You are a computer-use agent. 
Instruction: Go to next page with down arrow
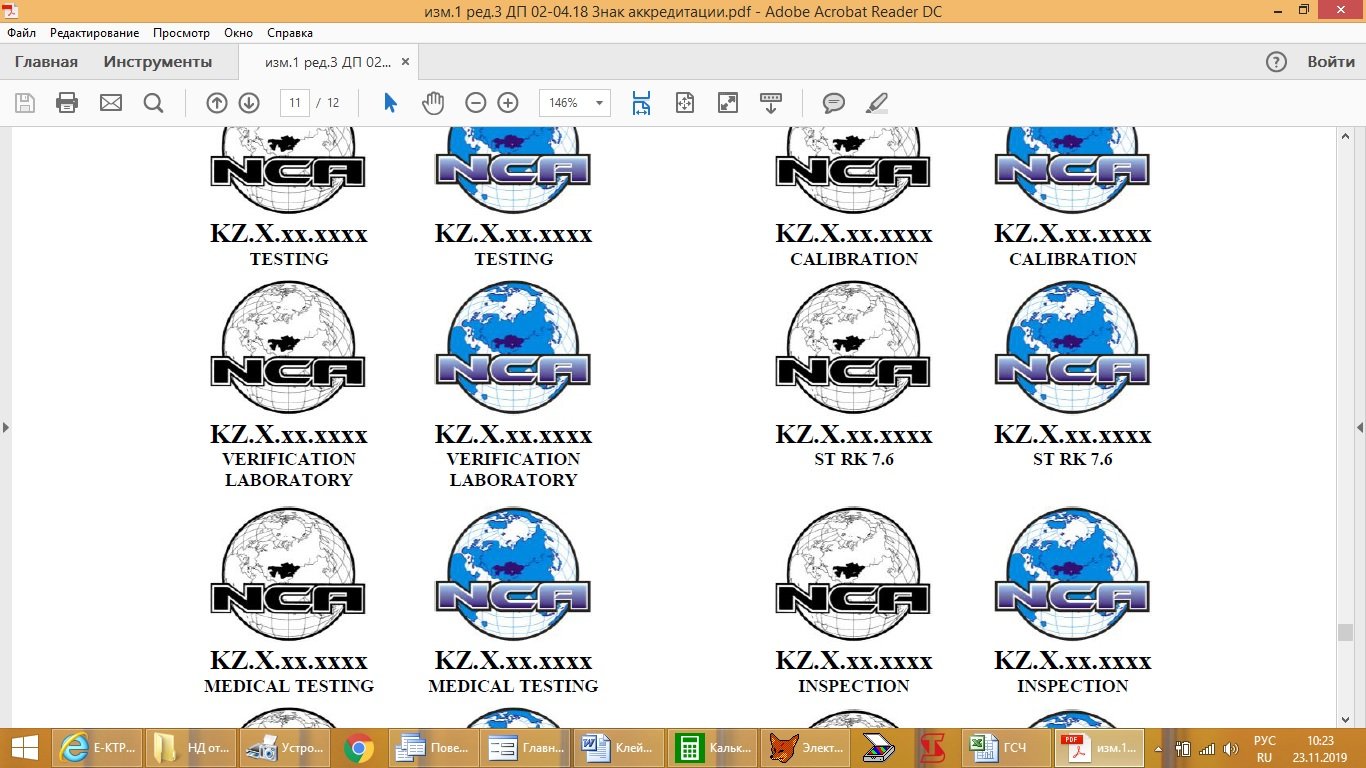(249, 103)
